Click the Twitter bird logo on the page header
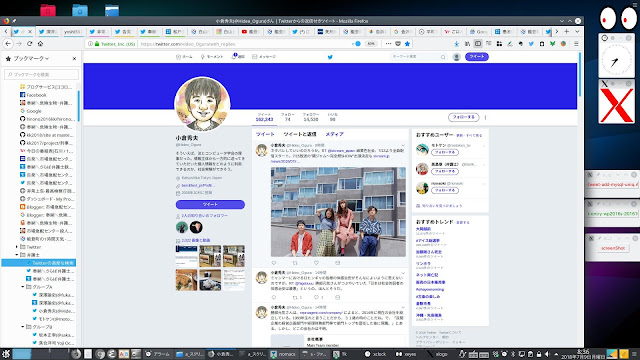This screenshot has width=640, height=360. 330,57
